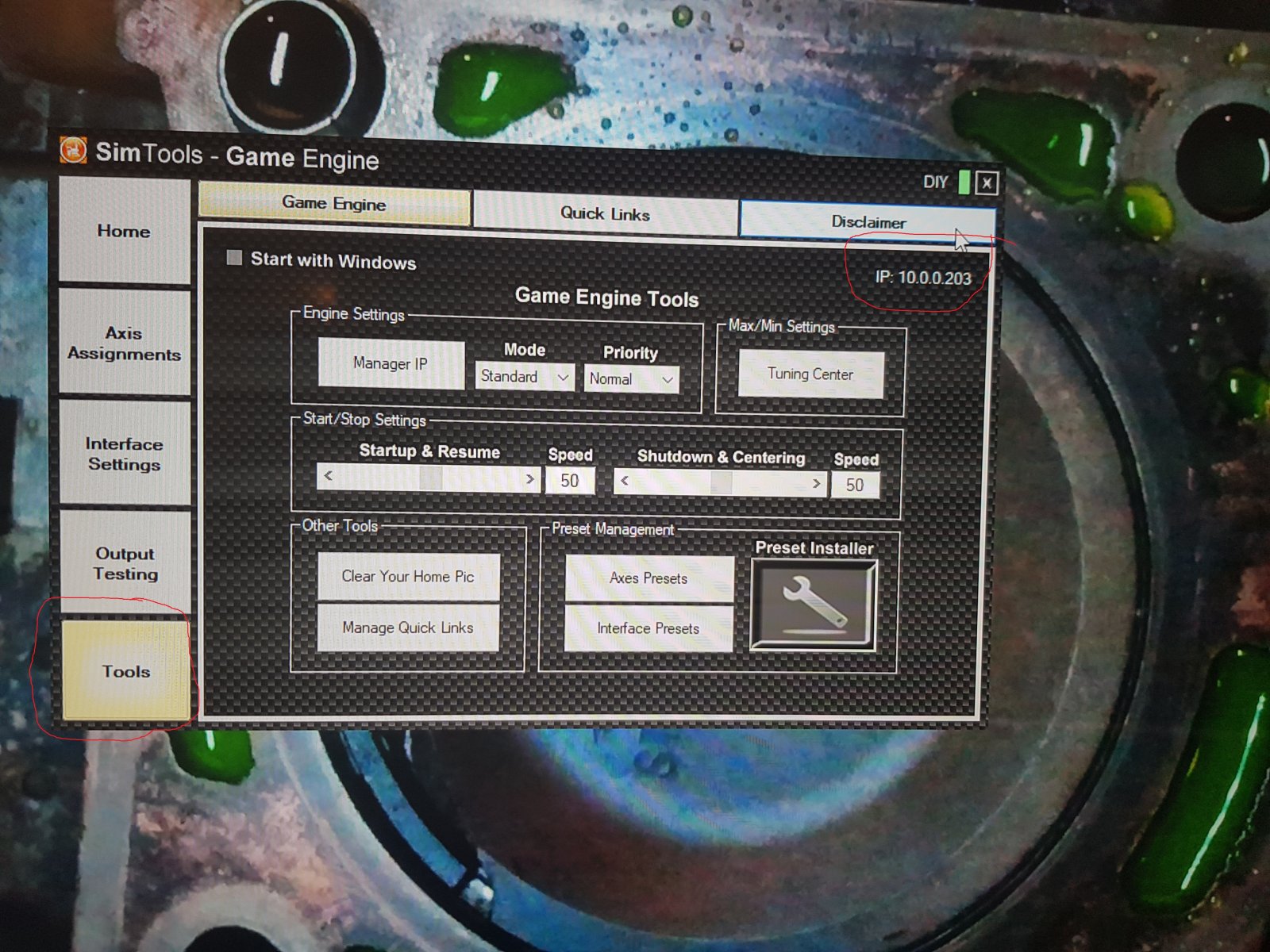Open Interface Settings in the sidebar
This screenshot has width=1270, height=952.
125,454
